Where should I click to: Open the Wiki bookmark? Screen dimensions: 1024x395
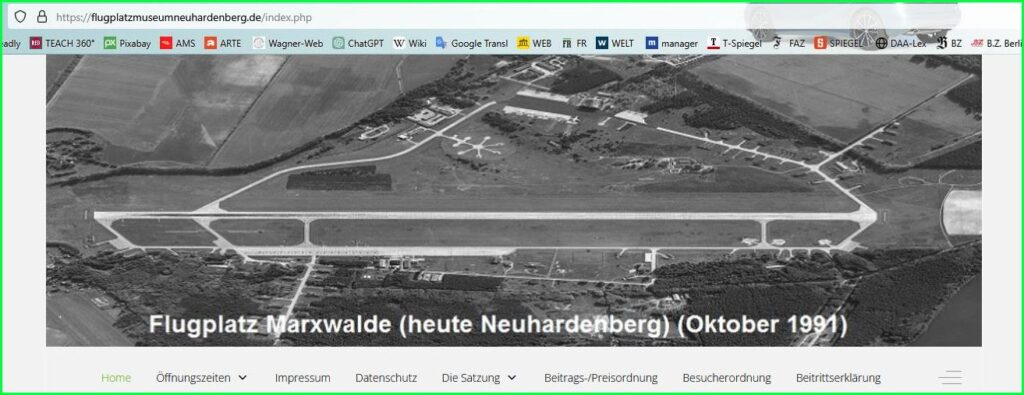(x=409, y=44)
